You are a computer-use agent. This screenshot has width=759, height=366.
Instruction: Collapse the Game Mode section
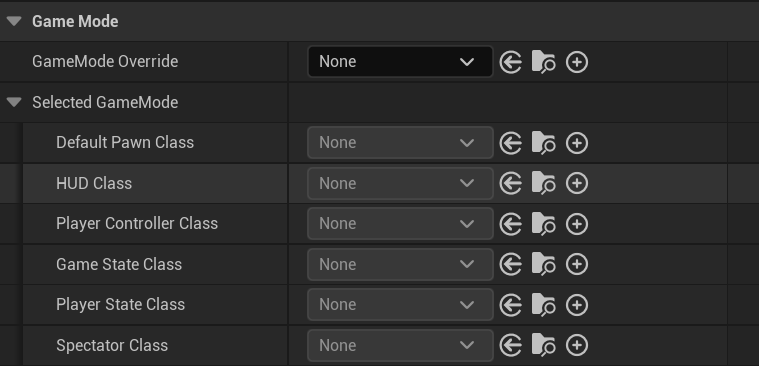coord(15,21)
